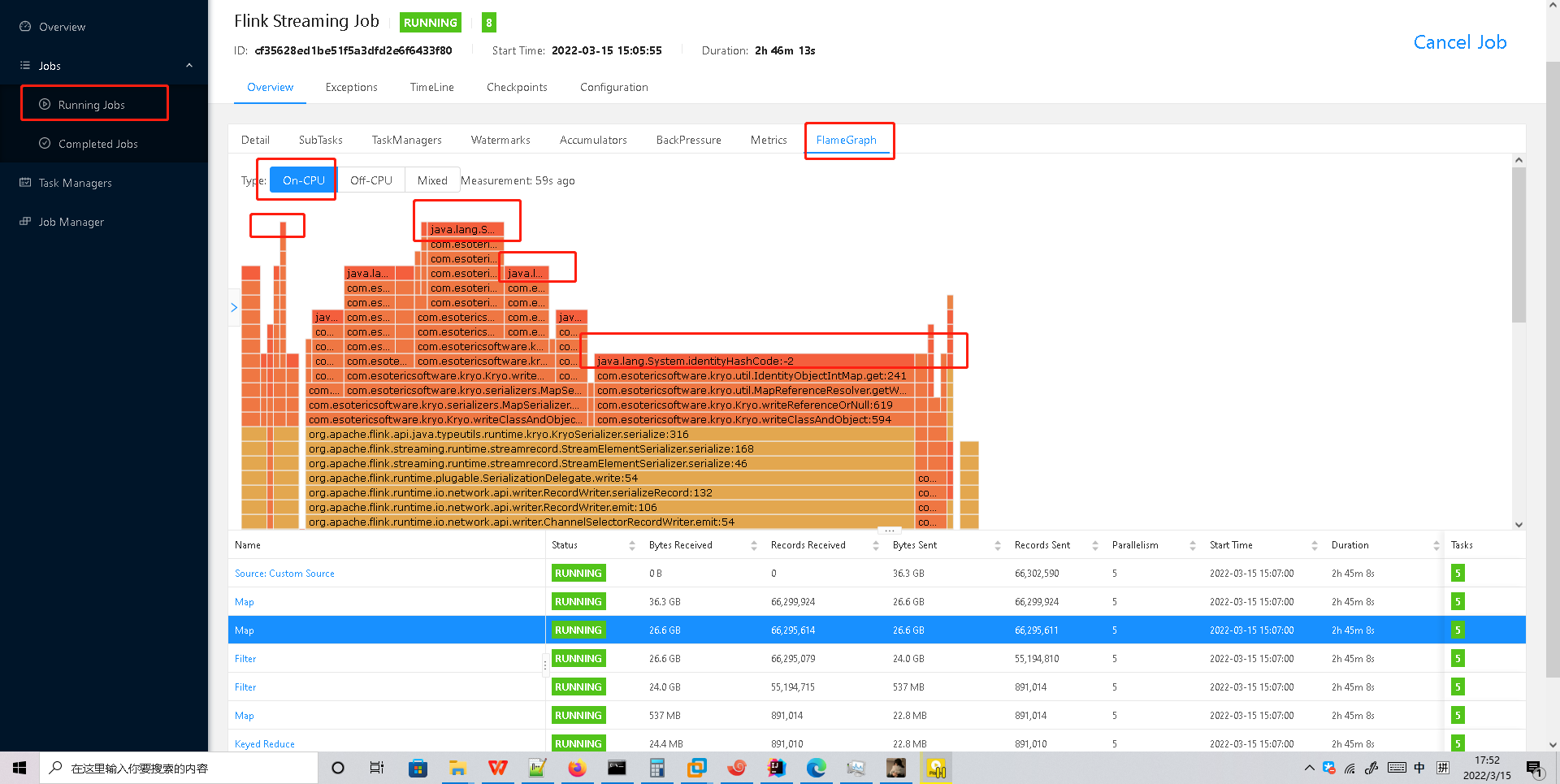Open Cortana circle on the taskbar
This screenshot has width=1560, height=784.
(x=338, y=768)
